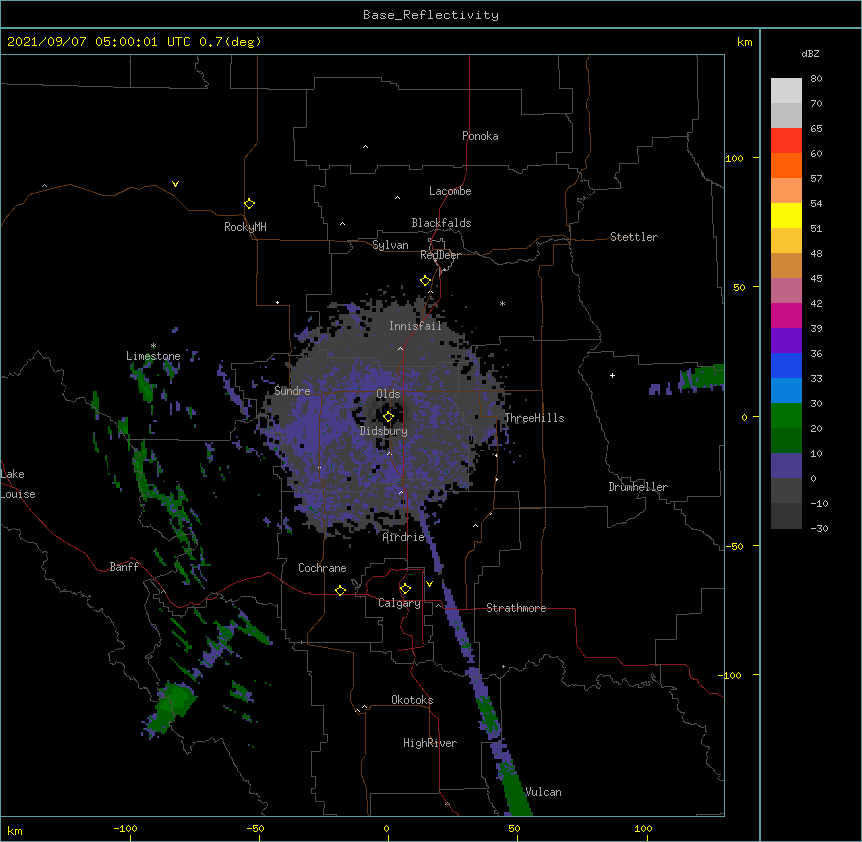Click the Cochrane town label
This screenshot has width=862, height=842.
click(322, 568)
